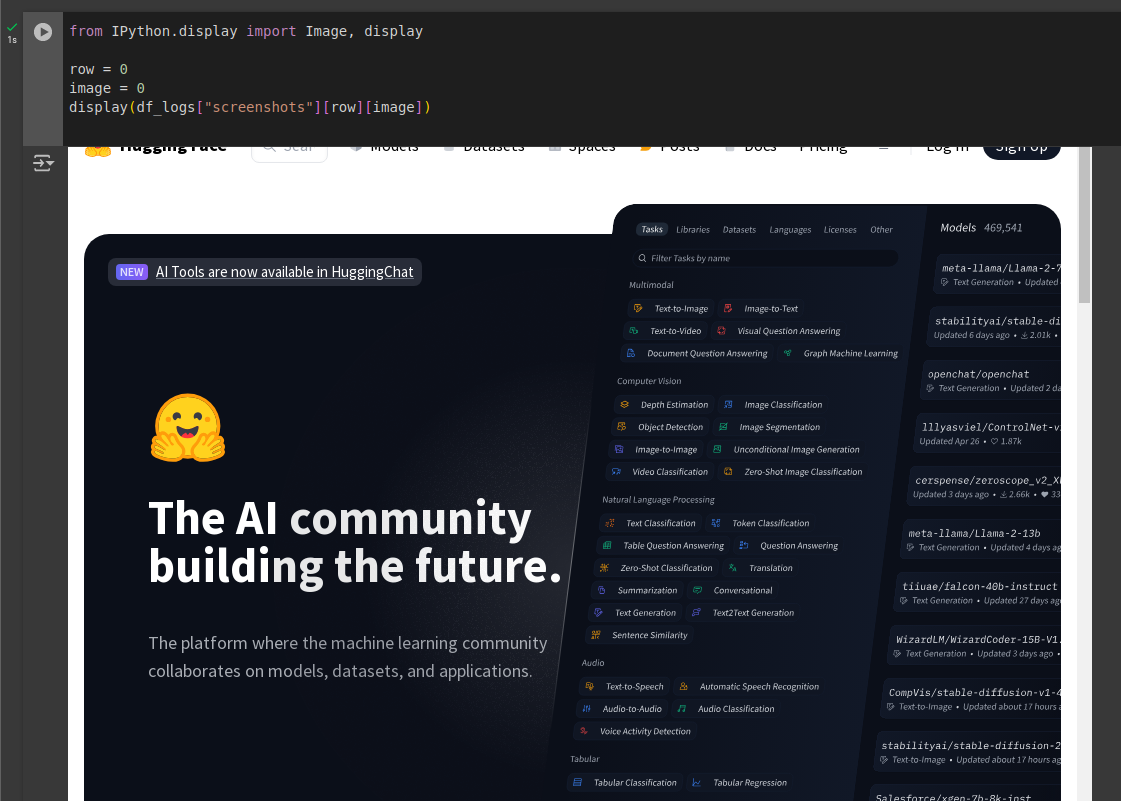Click the Summarization task icon

click(x=601, y=590)
